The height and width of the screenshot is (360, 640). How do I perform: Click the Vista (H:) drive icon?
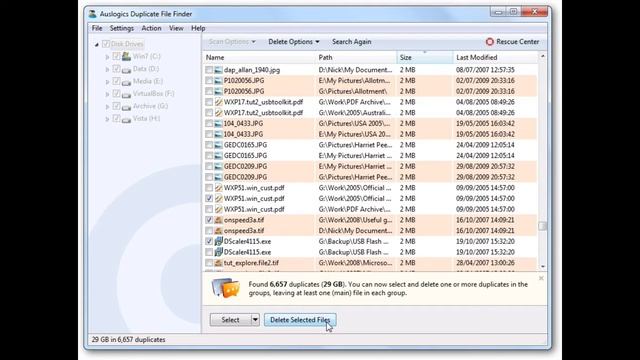(x=127, y=119)
